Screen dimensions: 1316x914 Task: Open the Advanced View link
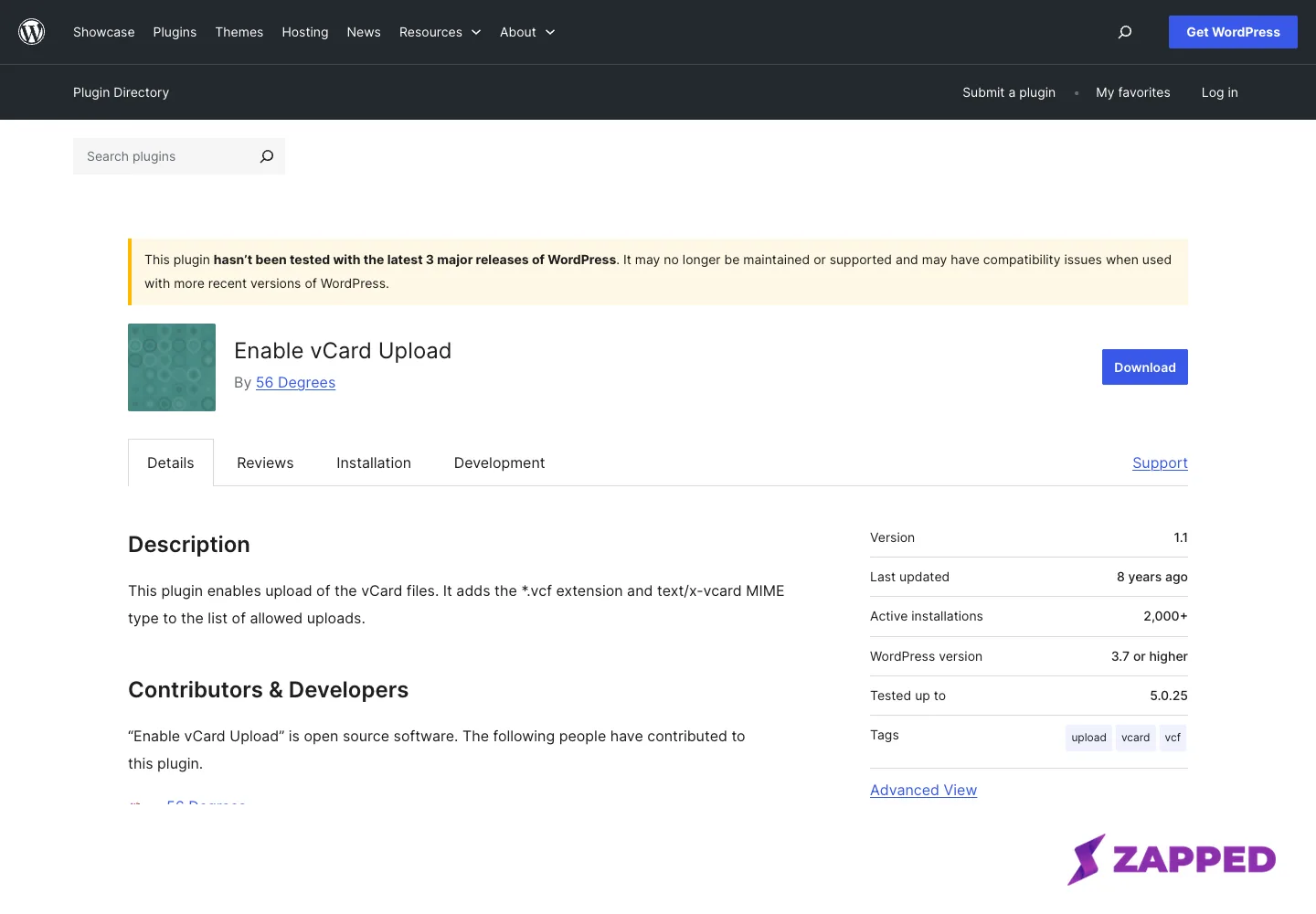point(923,790)
